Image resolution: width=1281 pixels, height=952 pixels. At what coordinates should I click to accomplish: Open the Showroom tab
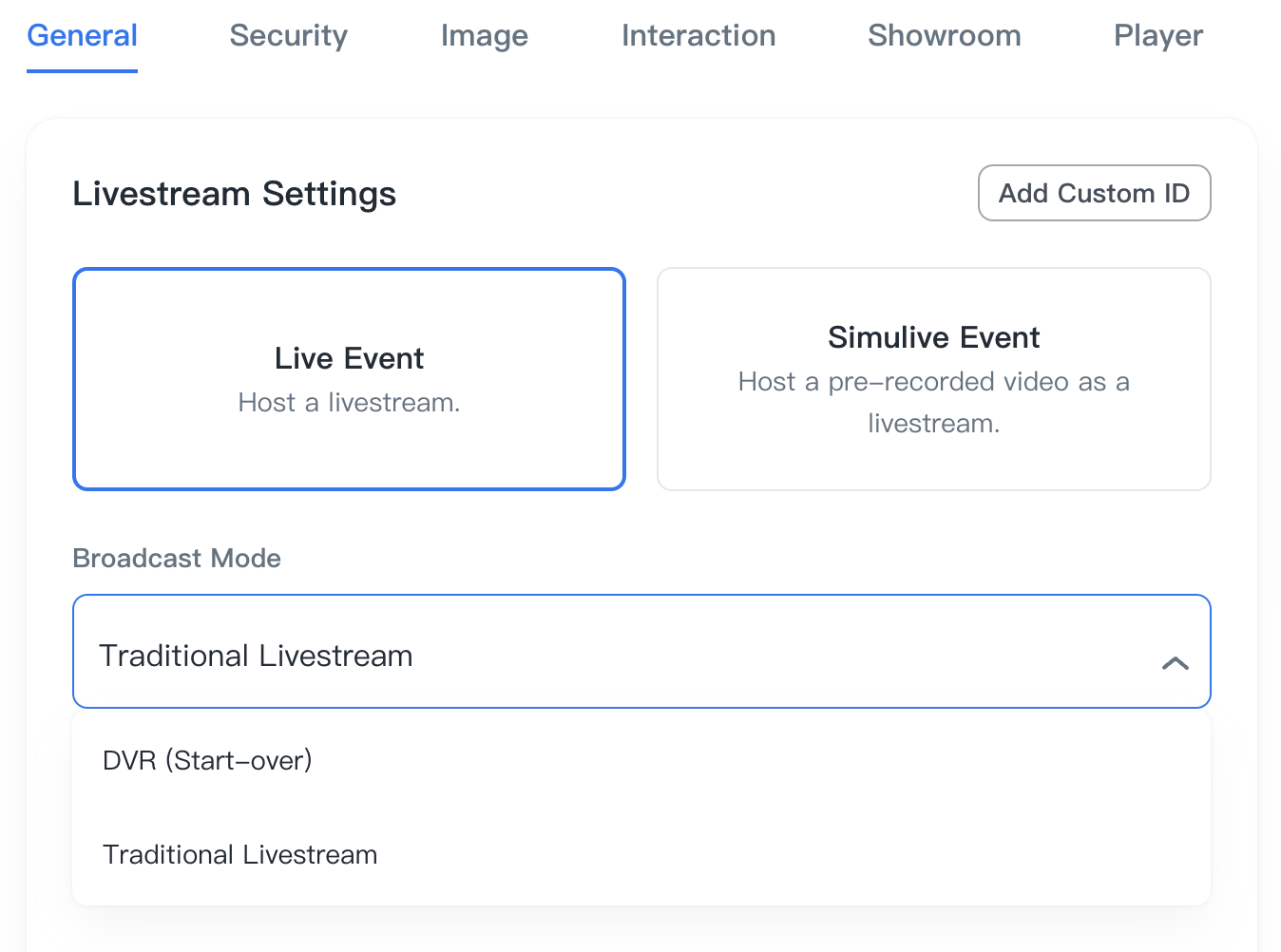click(x=944, y=36)
